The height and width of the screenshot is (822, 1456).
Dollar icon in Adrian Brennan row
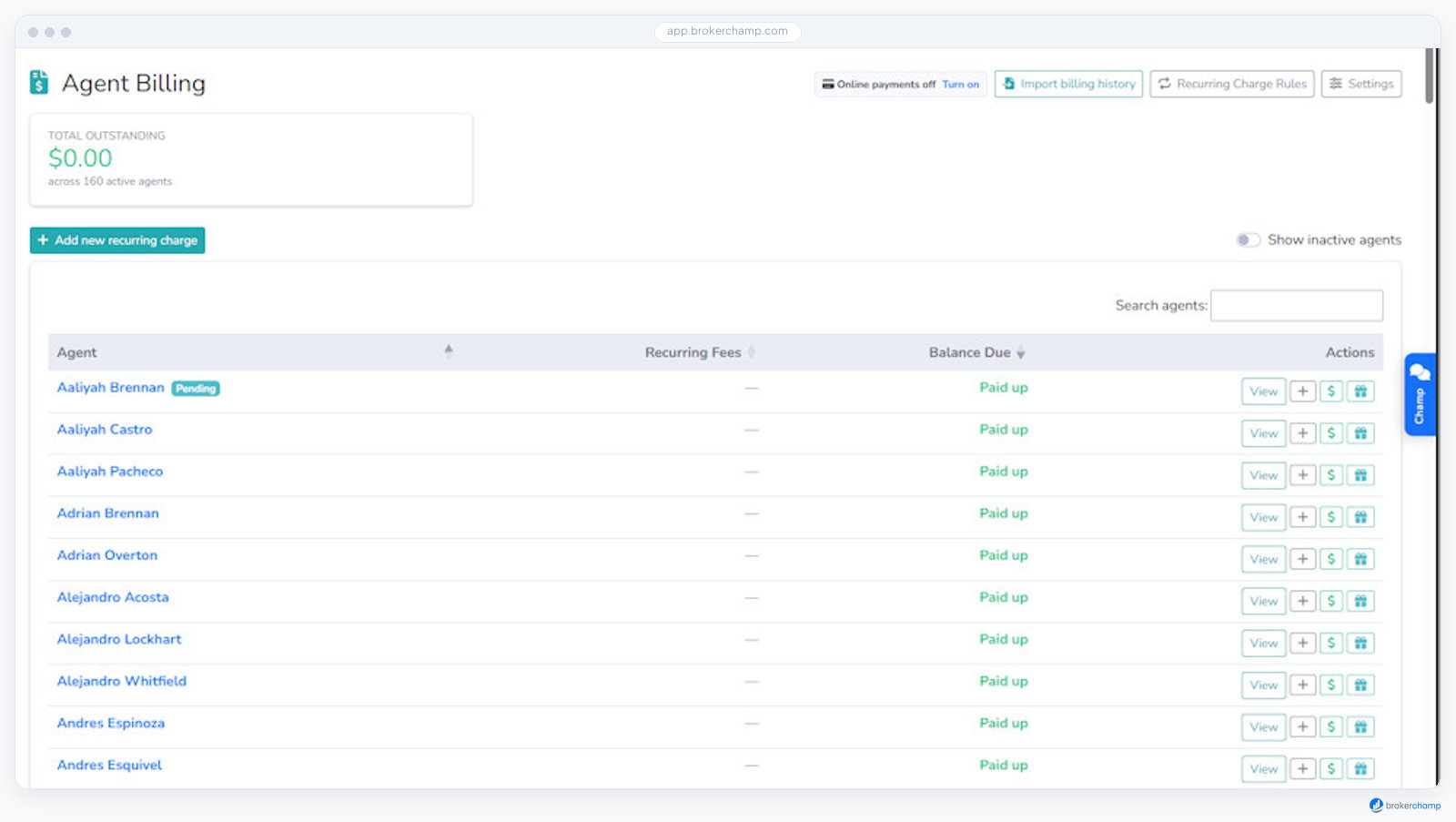coord(1331,517)
